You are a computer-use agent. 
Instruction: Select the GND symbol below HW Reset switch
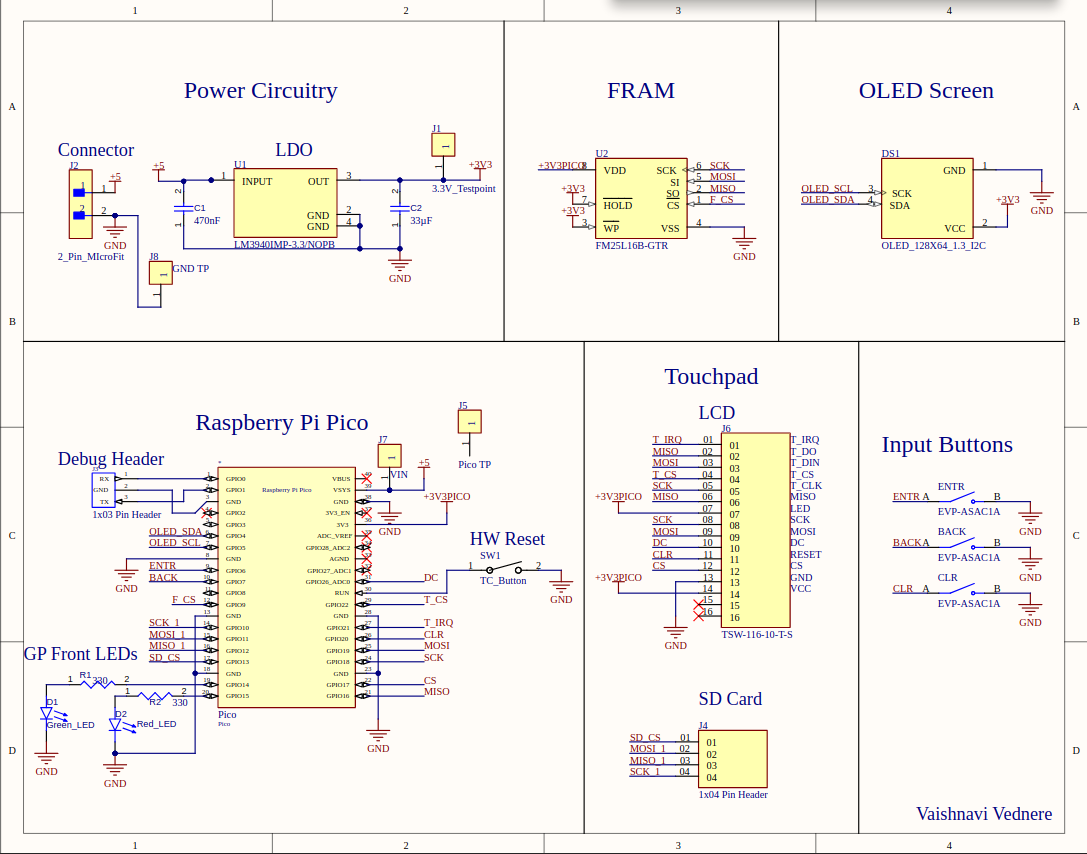tap(561, 591)
